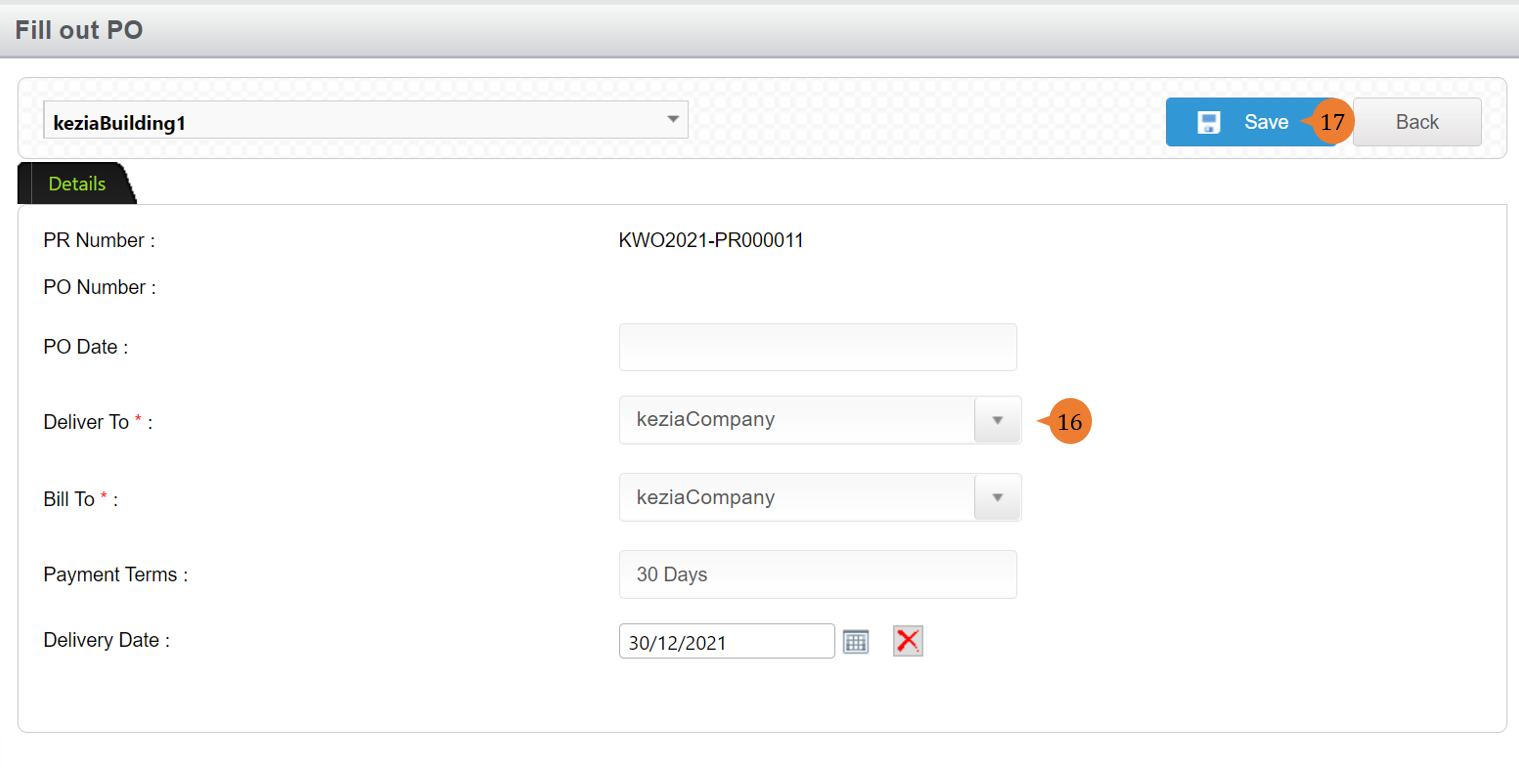Click the floppy disk icon on Save
The height and width of the screenshot is (768, 1519).
[1209, 123]
